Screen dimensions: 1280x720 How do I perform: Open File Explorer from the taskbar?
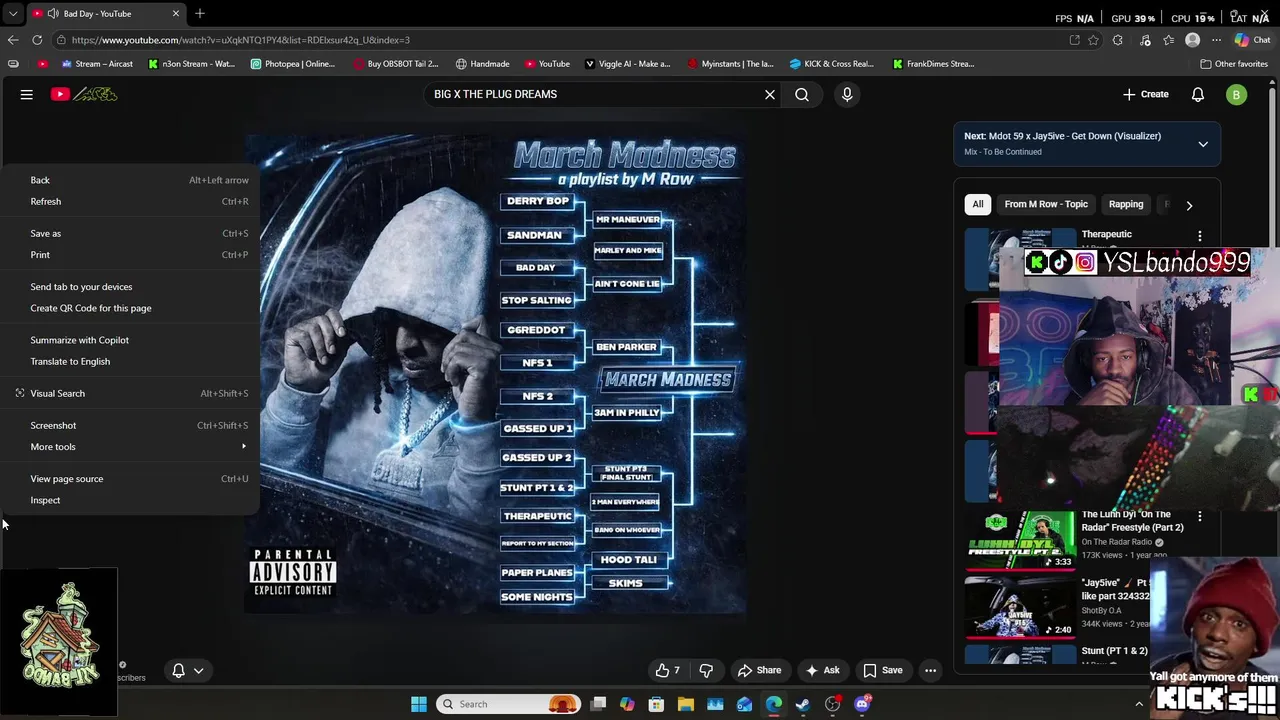tap(686, 704)
